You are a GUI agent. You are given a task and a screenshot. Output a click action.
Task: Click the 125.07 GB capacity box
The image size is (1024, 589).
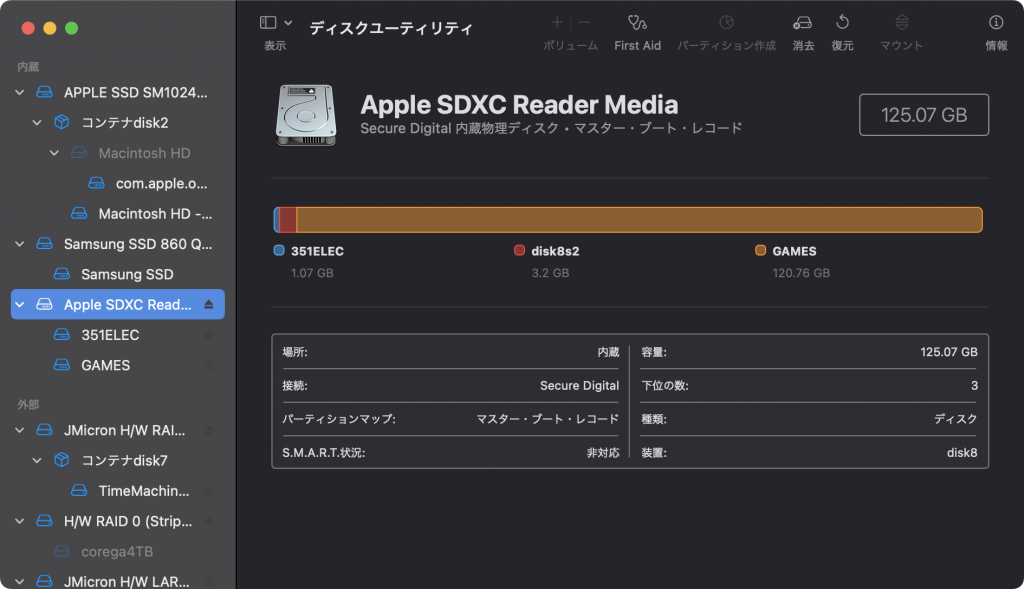tap(923, 115)
